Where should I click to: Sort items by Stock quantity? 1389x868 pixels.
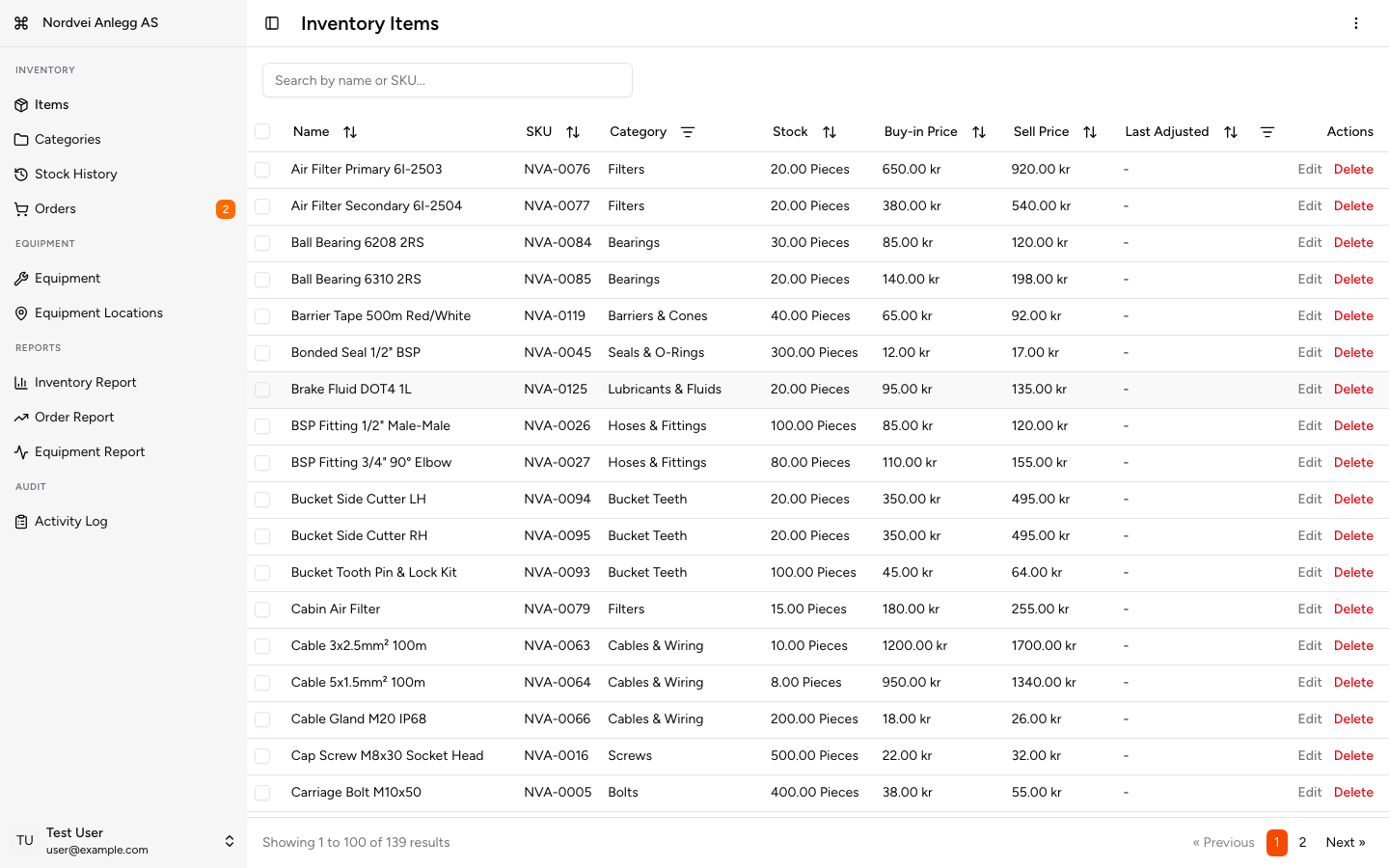[x=830, y=132]
